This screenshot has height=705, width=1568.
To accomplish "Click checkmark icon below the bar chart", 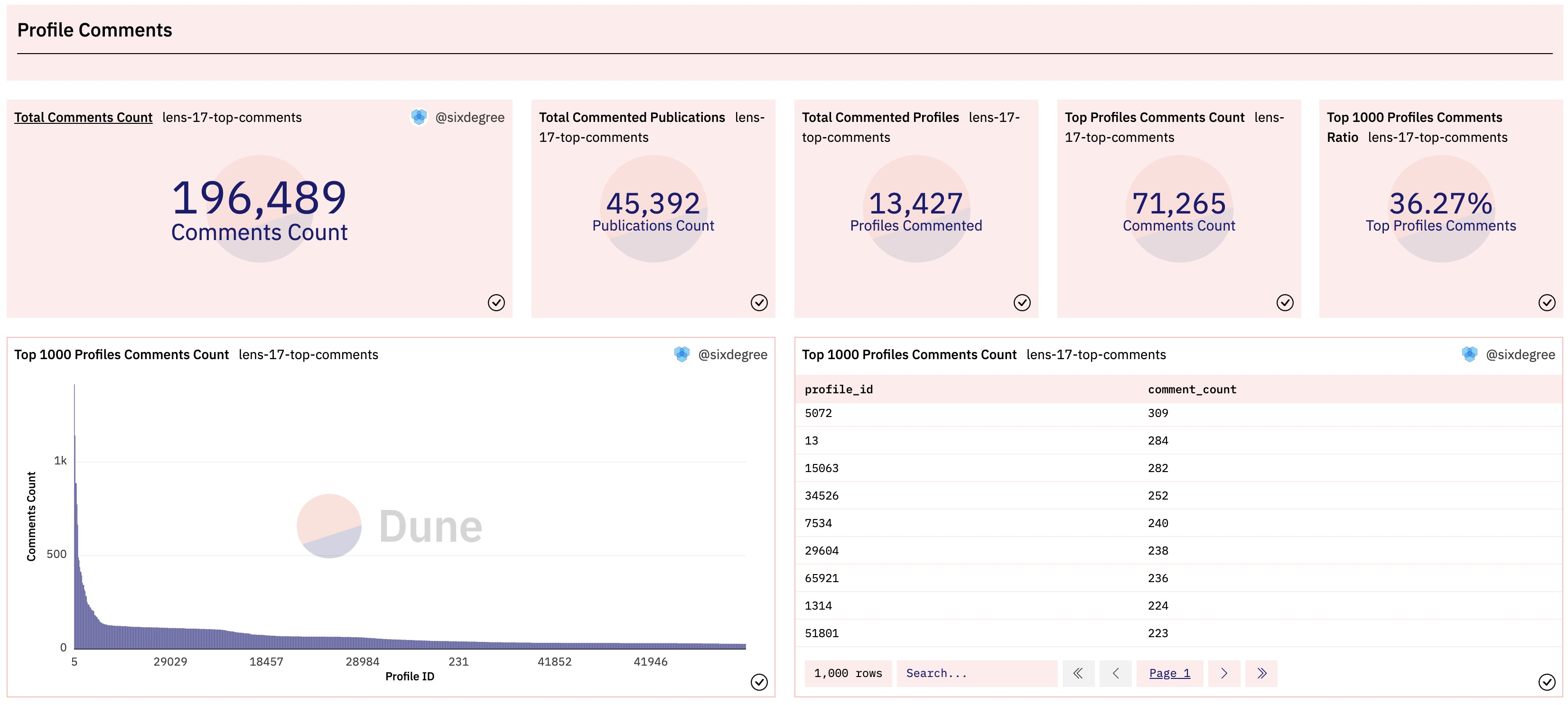I will click(759, 682).
